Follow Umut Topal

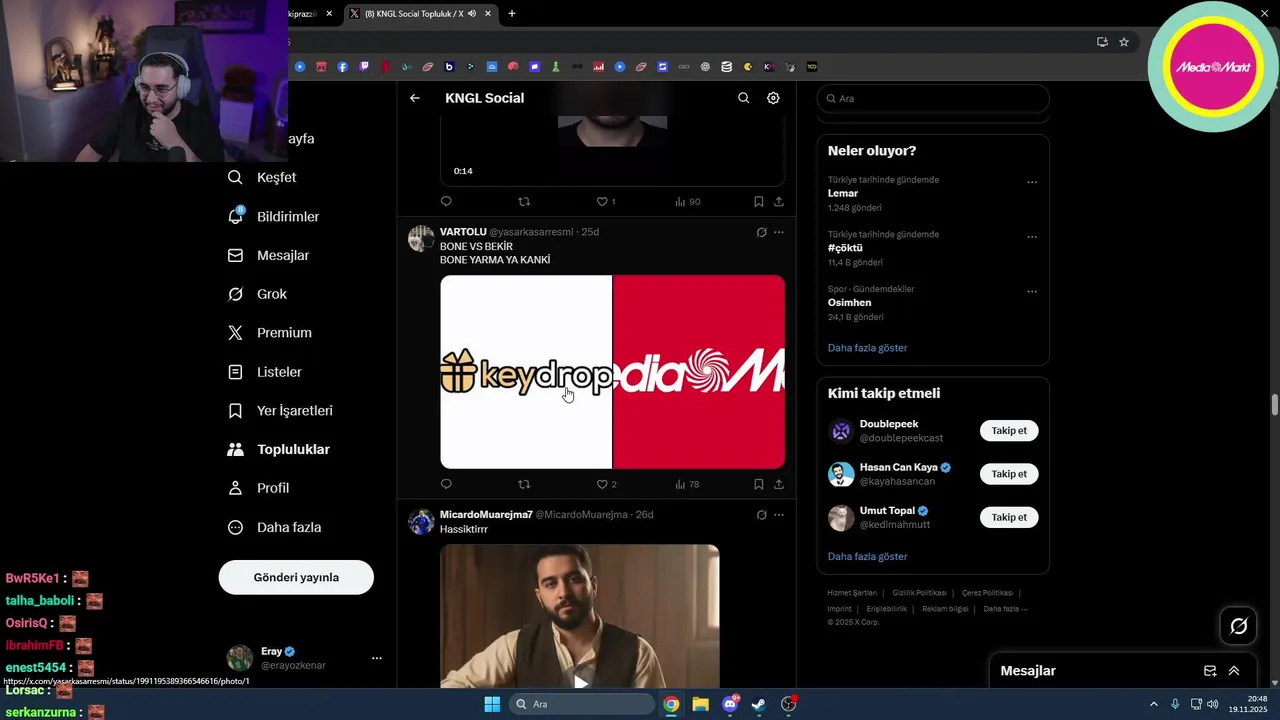click(x=1009, y=517)
